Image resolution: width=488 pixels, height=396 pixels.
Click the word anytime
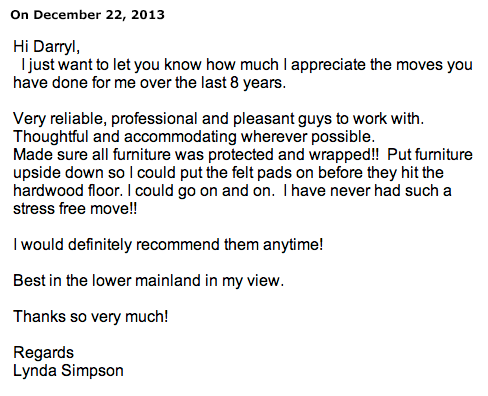(291, 245)
